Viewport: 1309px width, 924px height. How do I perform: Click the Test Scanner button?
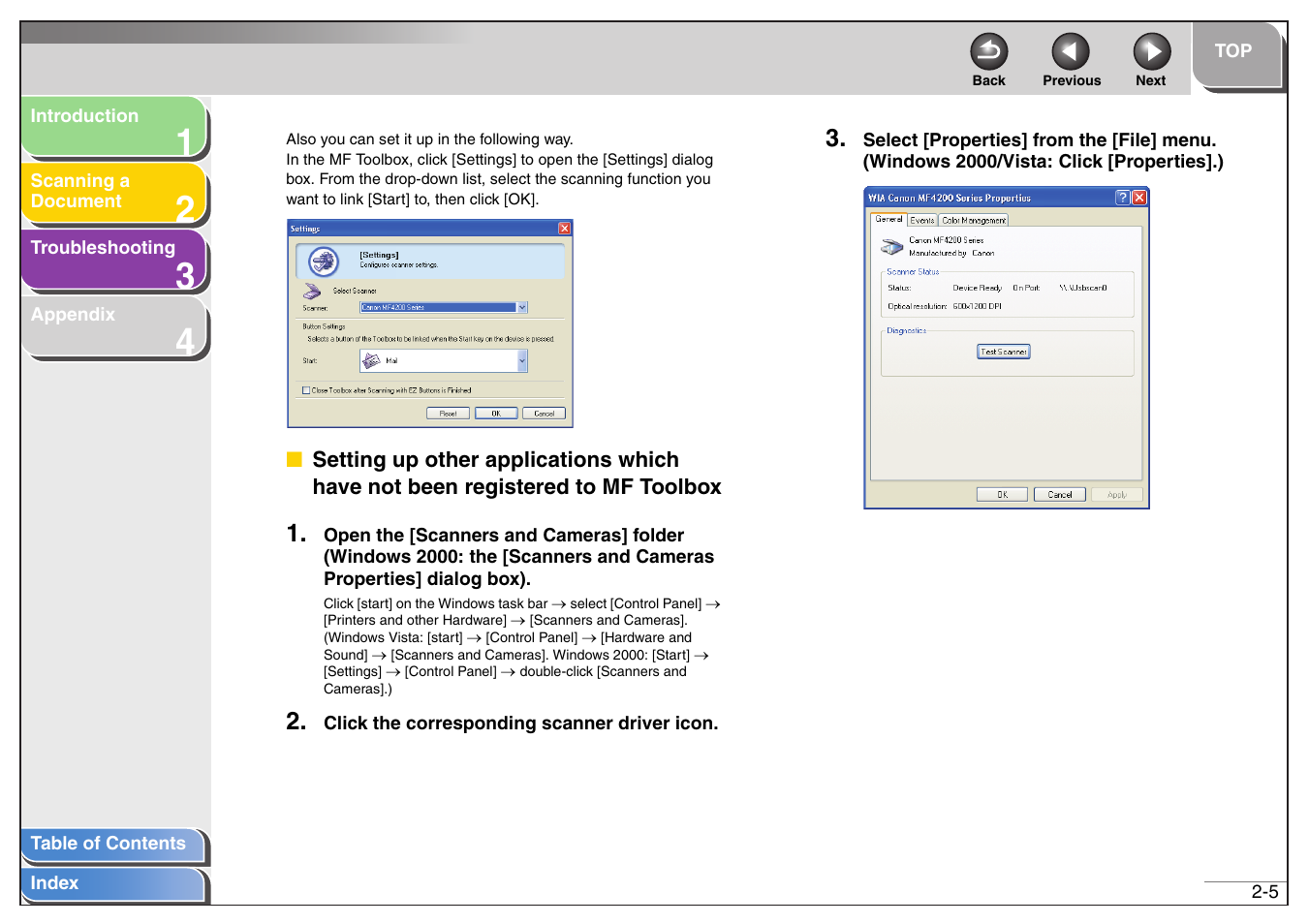1004,352
